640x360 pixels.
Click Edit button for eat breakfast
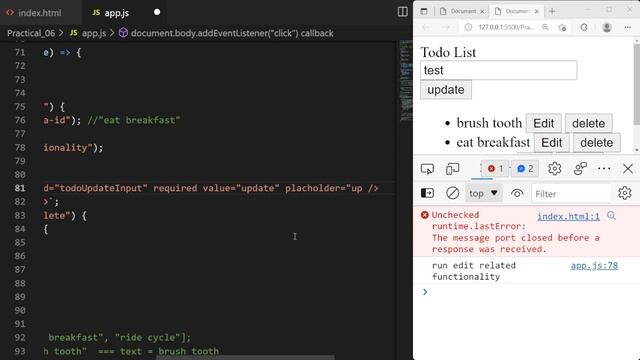551,142
